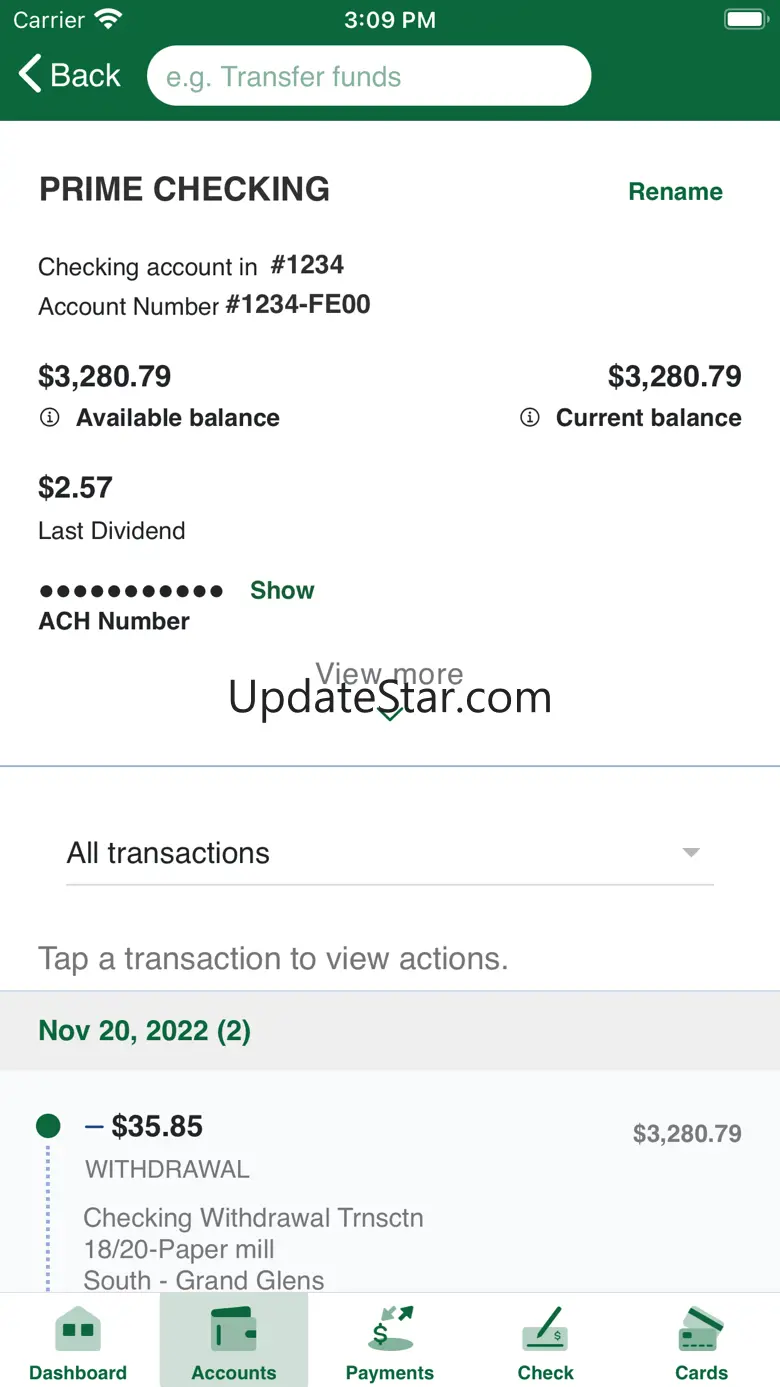Tap the green transaction timeline dot
This screenshot has height=1387, width=780.
pos(48,1127)
